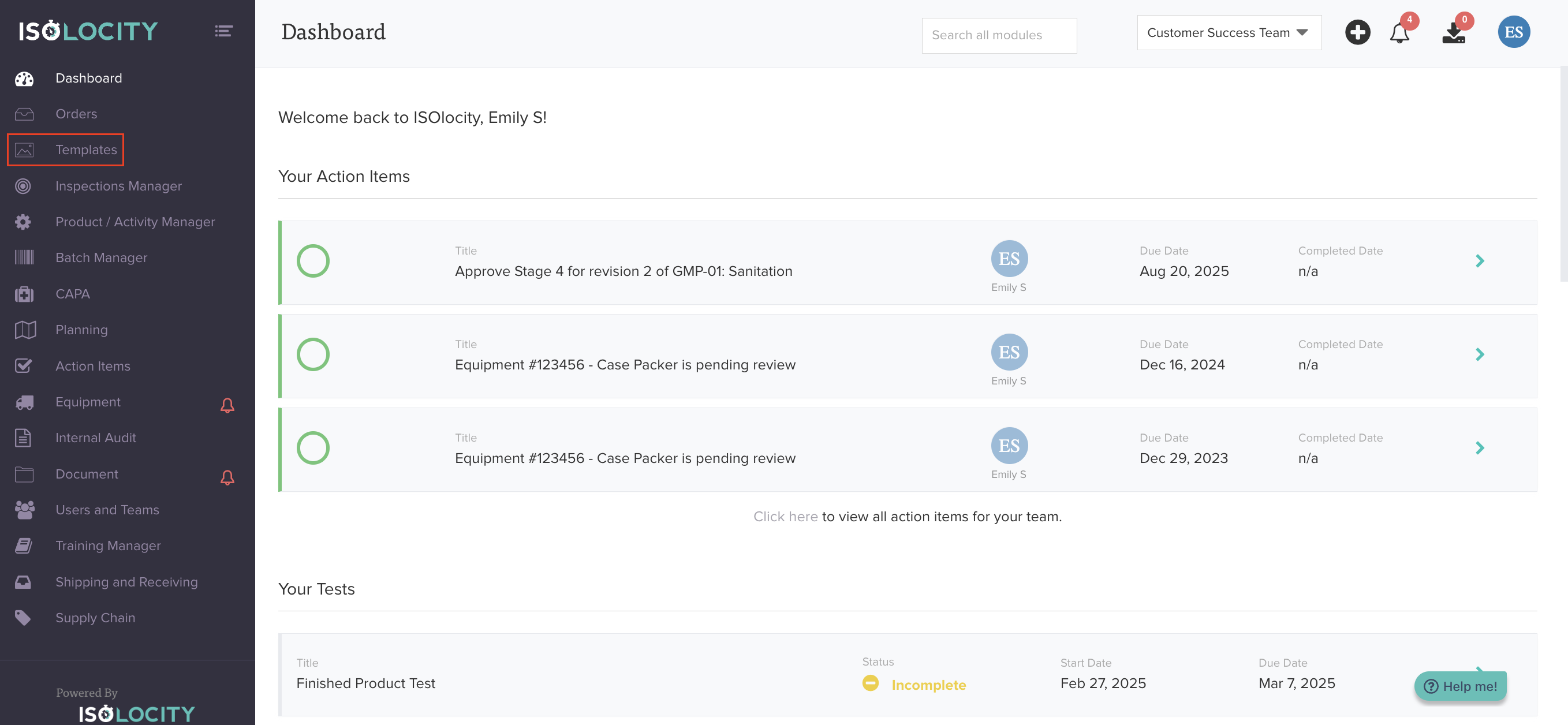The width and height of the screenshot is (1568, 725).
Task: Go to Inspections Manager module
Action: (118, 186)
